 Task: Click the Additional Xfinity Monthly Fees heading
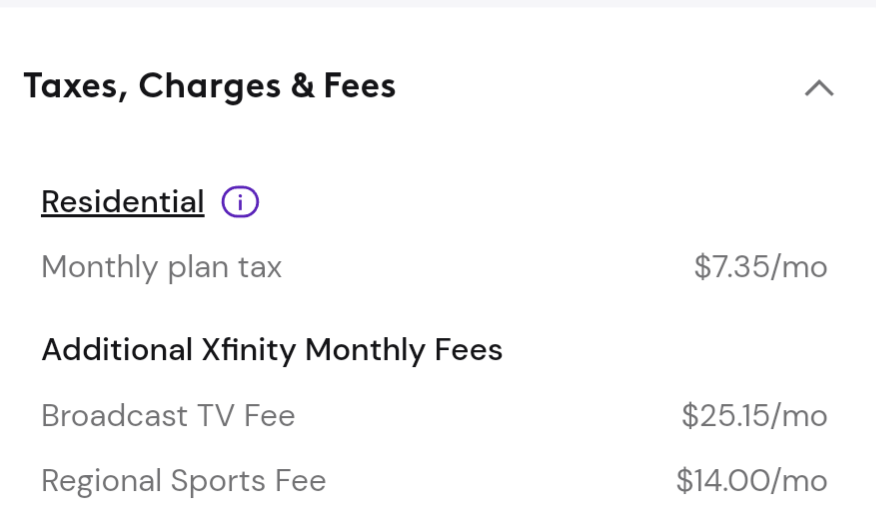coord(271,350)
